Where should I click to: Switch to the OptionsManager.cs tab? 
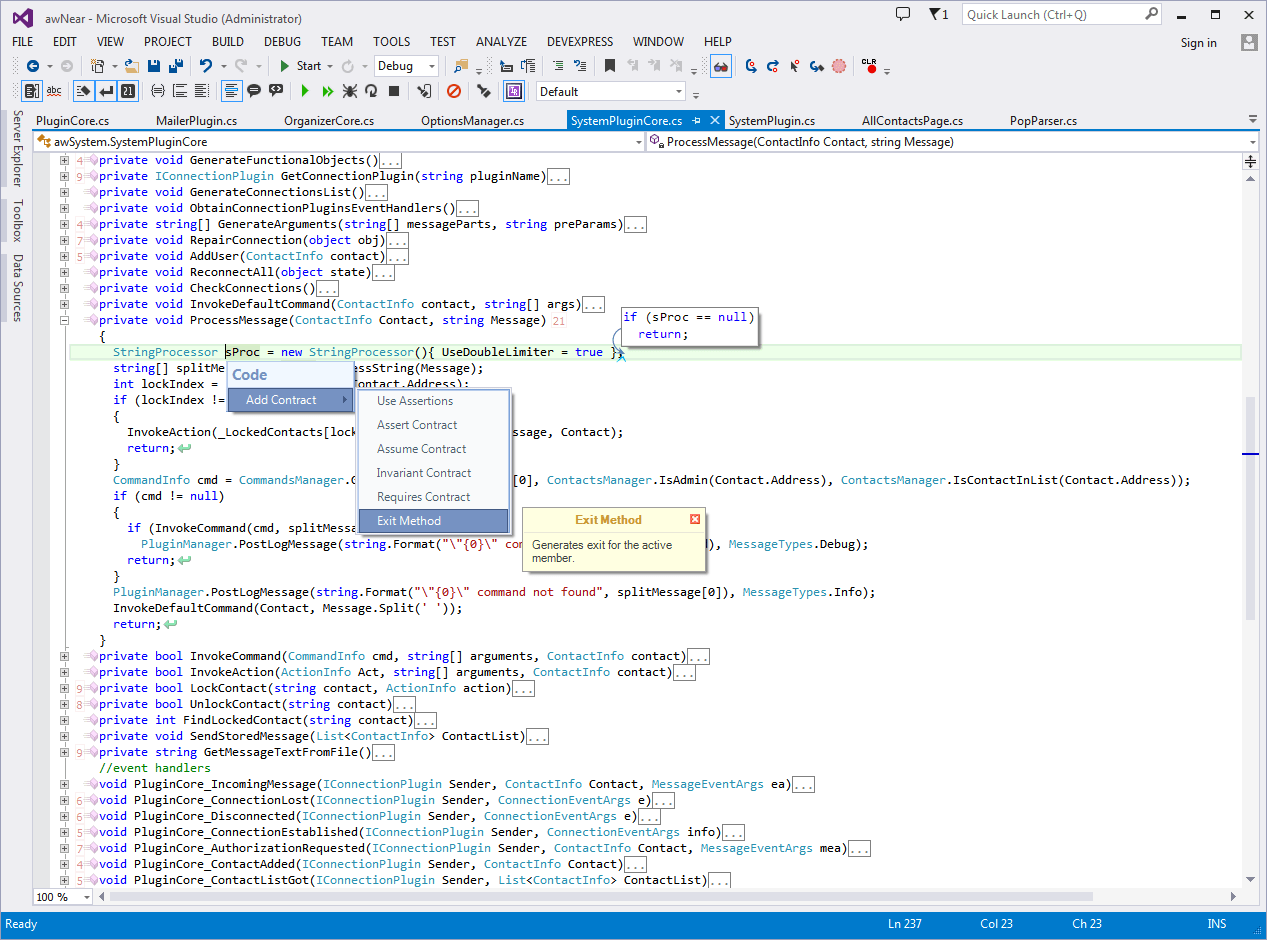472,121
